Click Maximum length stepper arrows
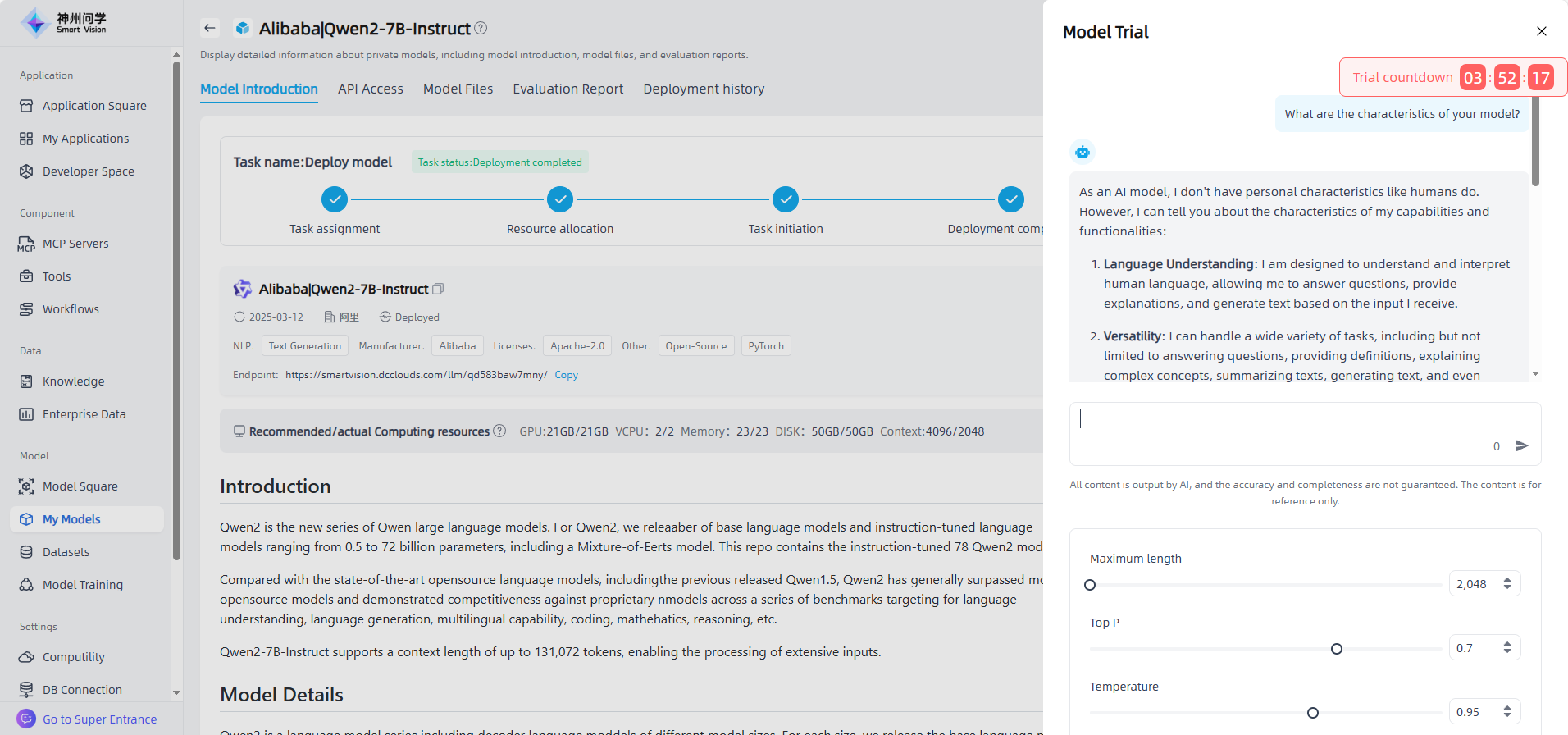 tap(1507, 583)
